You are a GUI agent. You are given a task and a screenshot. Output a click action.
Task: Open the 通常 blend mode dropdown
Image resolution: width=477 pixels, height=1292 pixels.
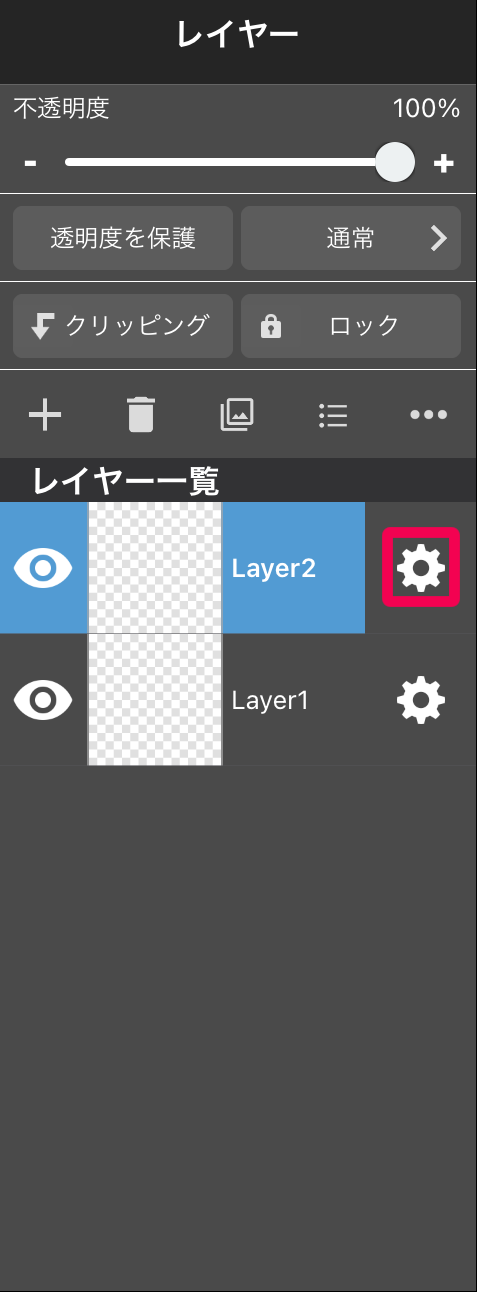tap(351, 238)
